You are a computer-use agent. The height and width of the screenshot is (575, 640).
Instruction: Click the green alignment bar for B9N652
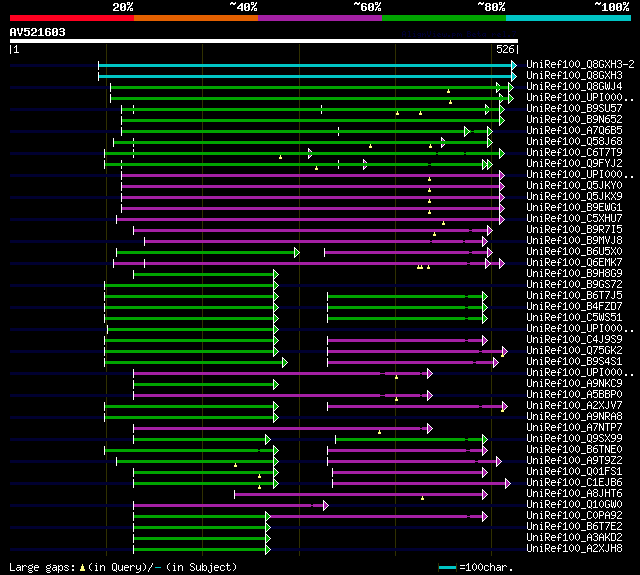313,120
